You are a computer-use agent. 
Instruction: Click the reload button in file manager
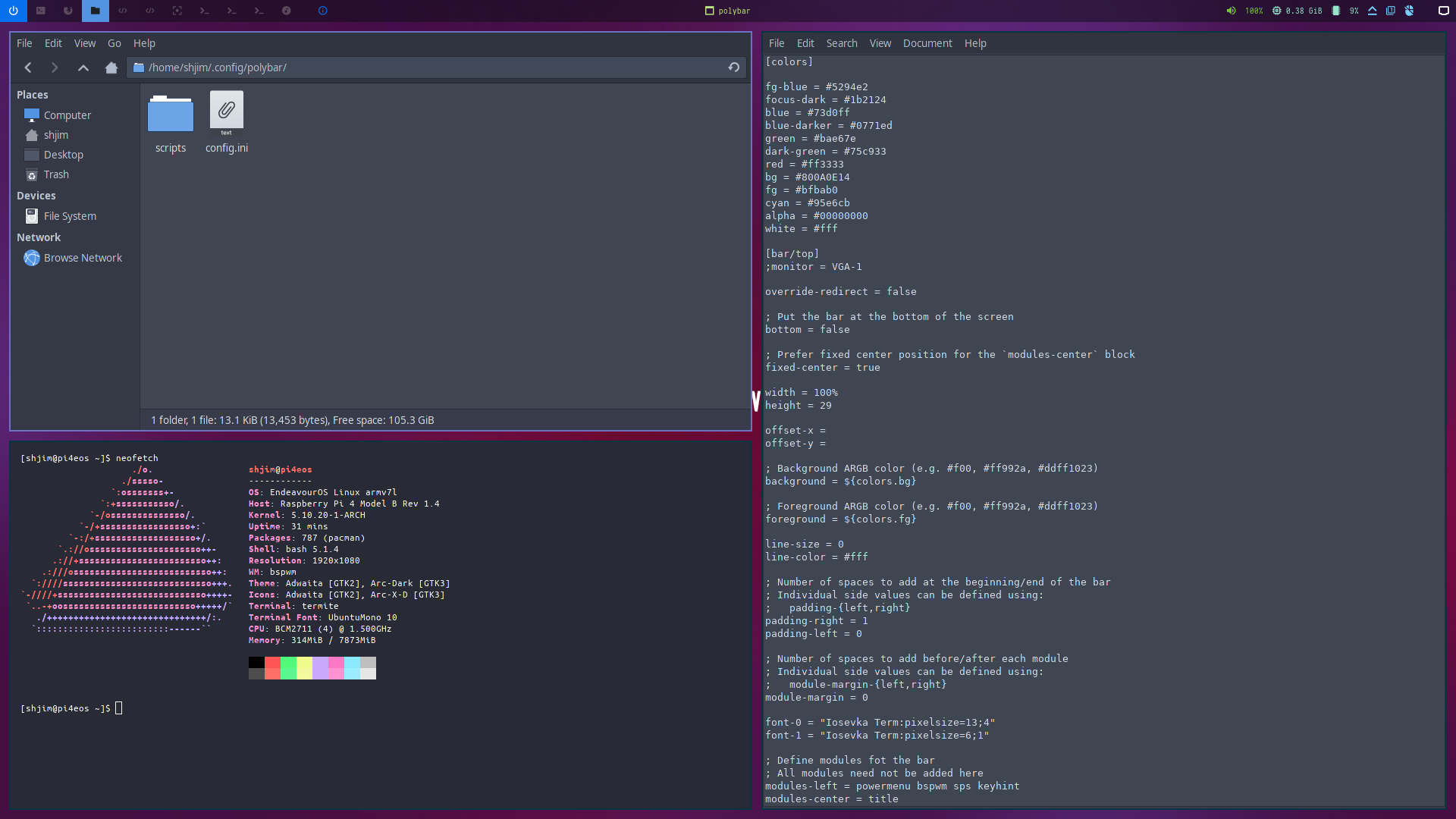click(734, 67)
